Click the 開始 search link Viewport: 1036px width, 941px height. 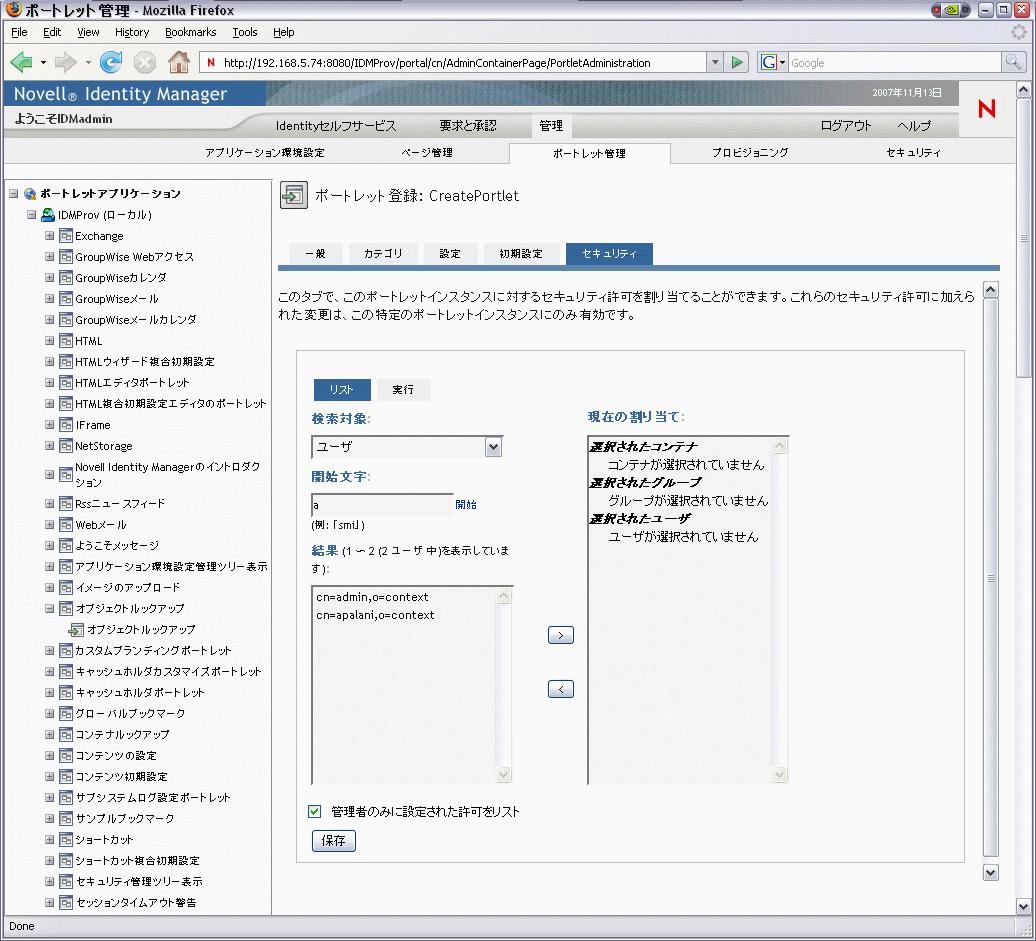(x=466, y=504)
